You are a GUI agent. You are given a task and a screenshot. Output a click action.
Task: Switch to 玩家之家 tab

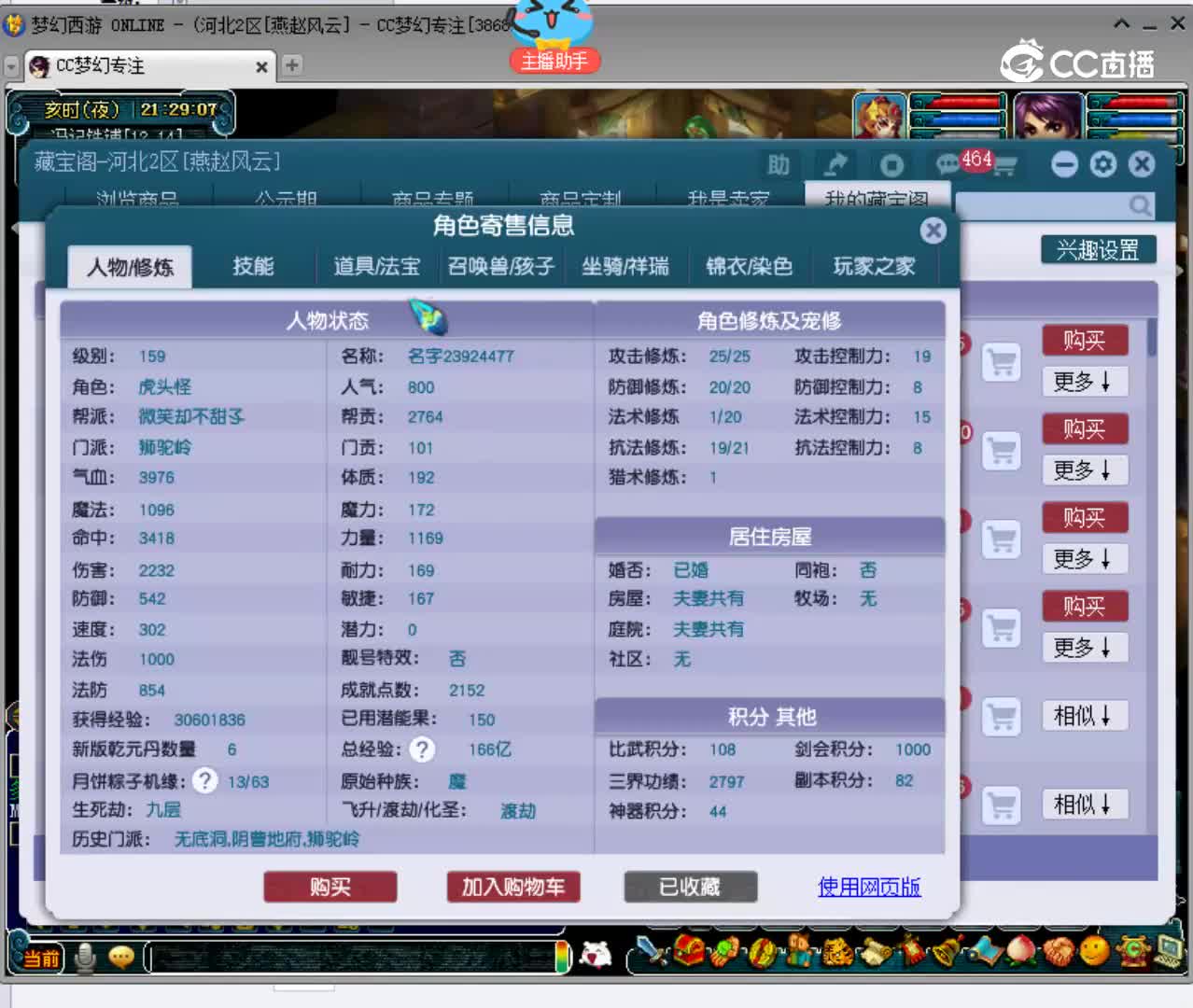coord(874,267)
